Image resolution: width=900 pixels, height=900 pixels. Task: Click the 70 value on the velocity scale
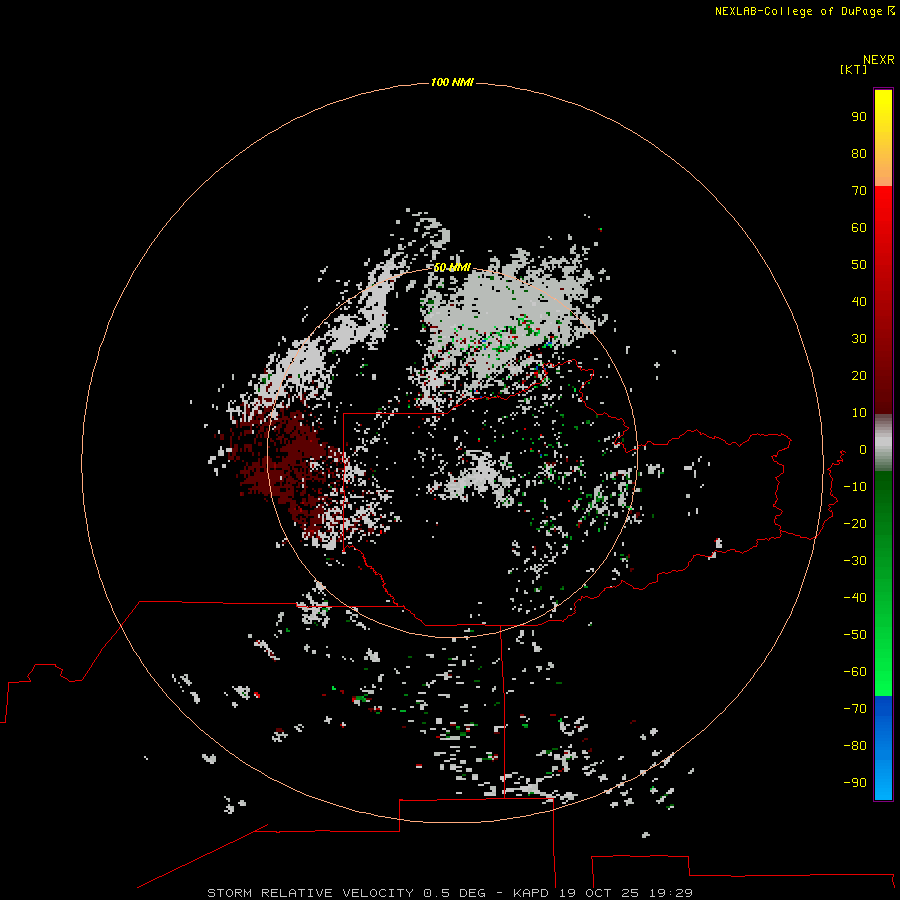[x=859, y=191]
